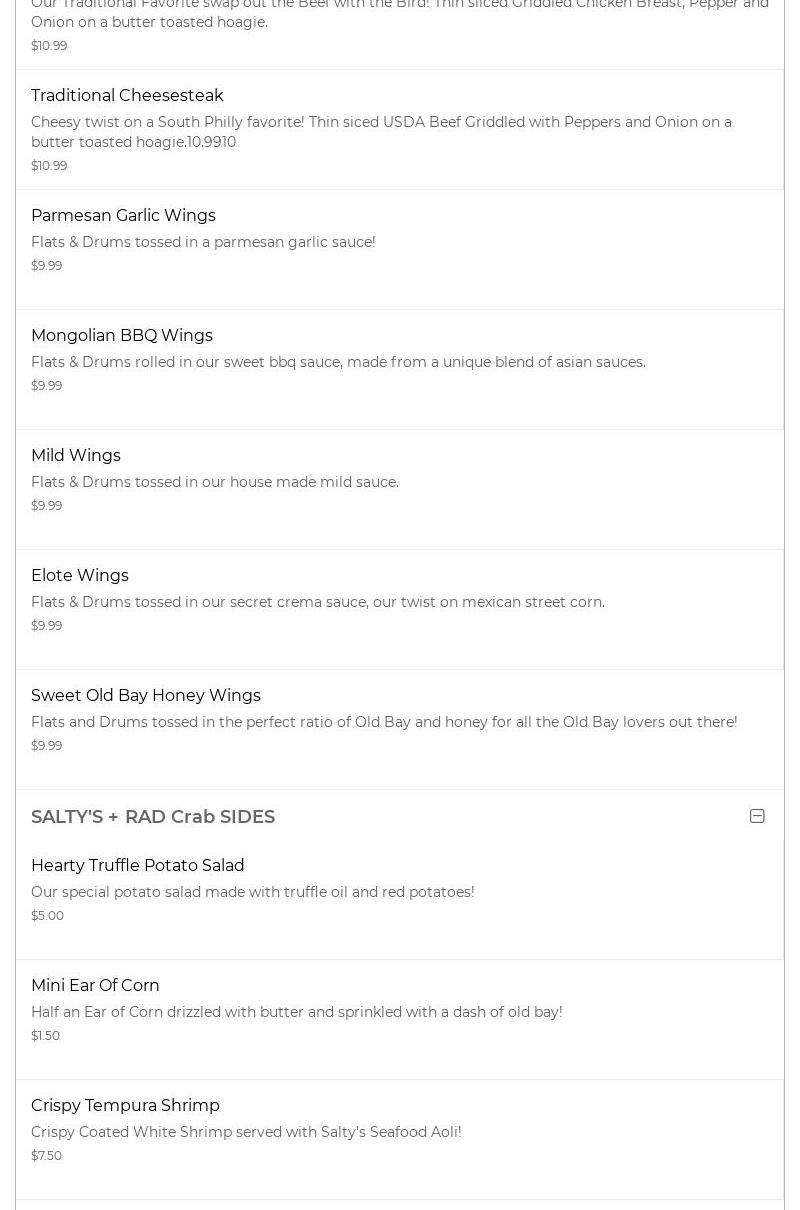The image size is (800, 1210).
Task: Click the $1.50 price for Mini Ear Of Corn
Action: 45,1036
